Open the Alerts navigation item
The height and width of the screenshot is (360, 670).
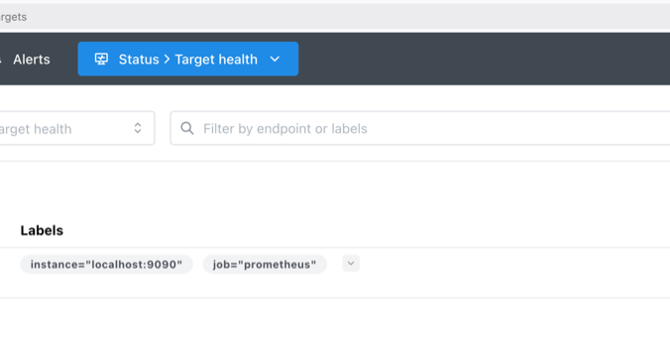31,59
